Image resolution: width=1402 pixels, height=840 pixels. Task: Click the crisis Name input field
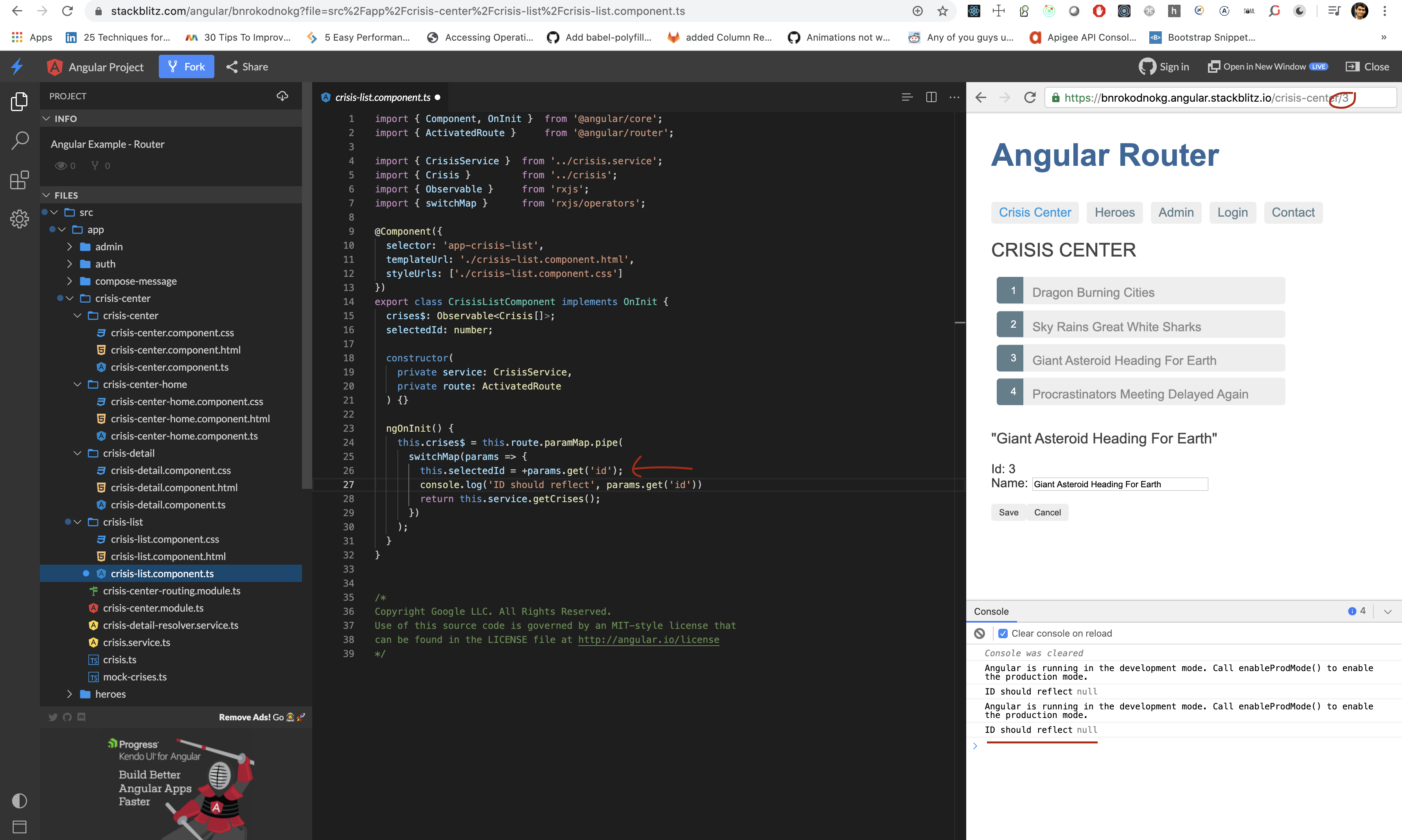[x=1120, y=484]
